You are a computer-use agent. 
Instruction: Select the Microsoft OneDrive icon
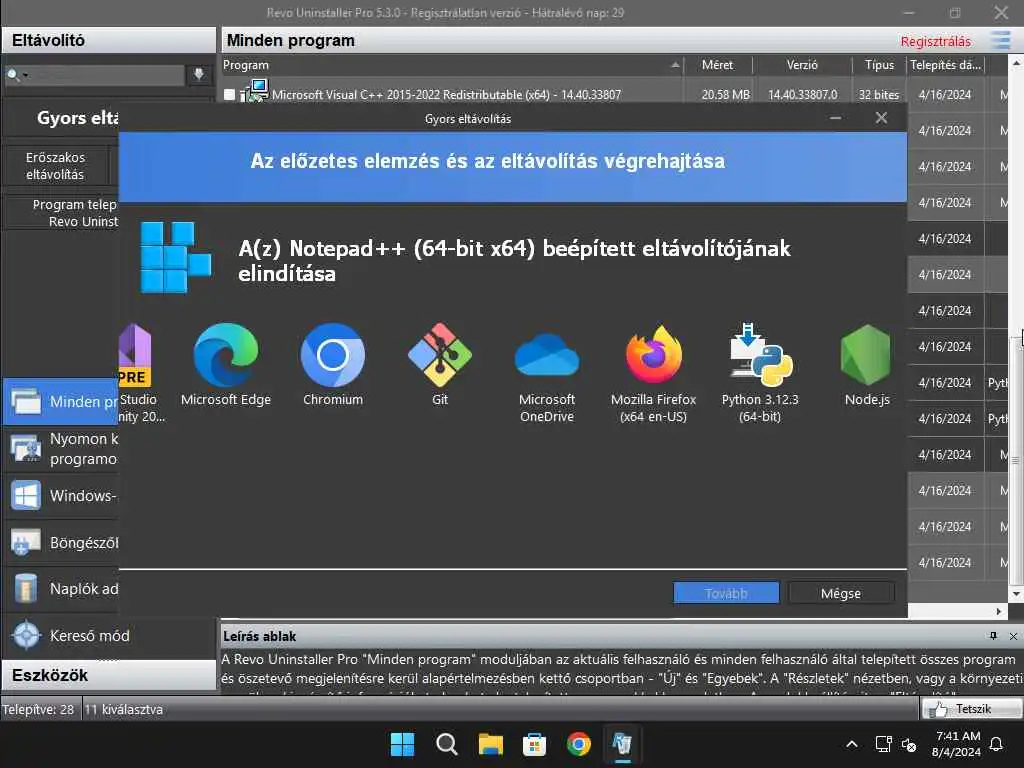click(x=547, y=355)
